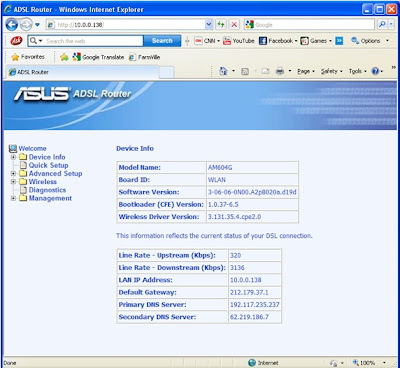Open the search provider dropdown arrow
This screenshot has width=400, height=368.
(x=391, y=25)
